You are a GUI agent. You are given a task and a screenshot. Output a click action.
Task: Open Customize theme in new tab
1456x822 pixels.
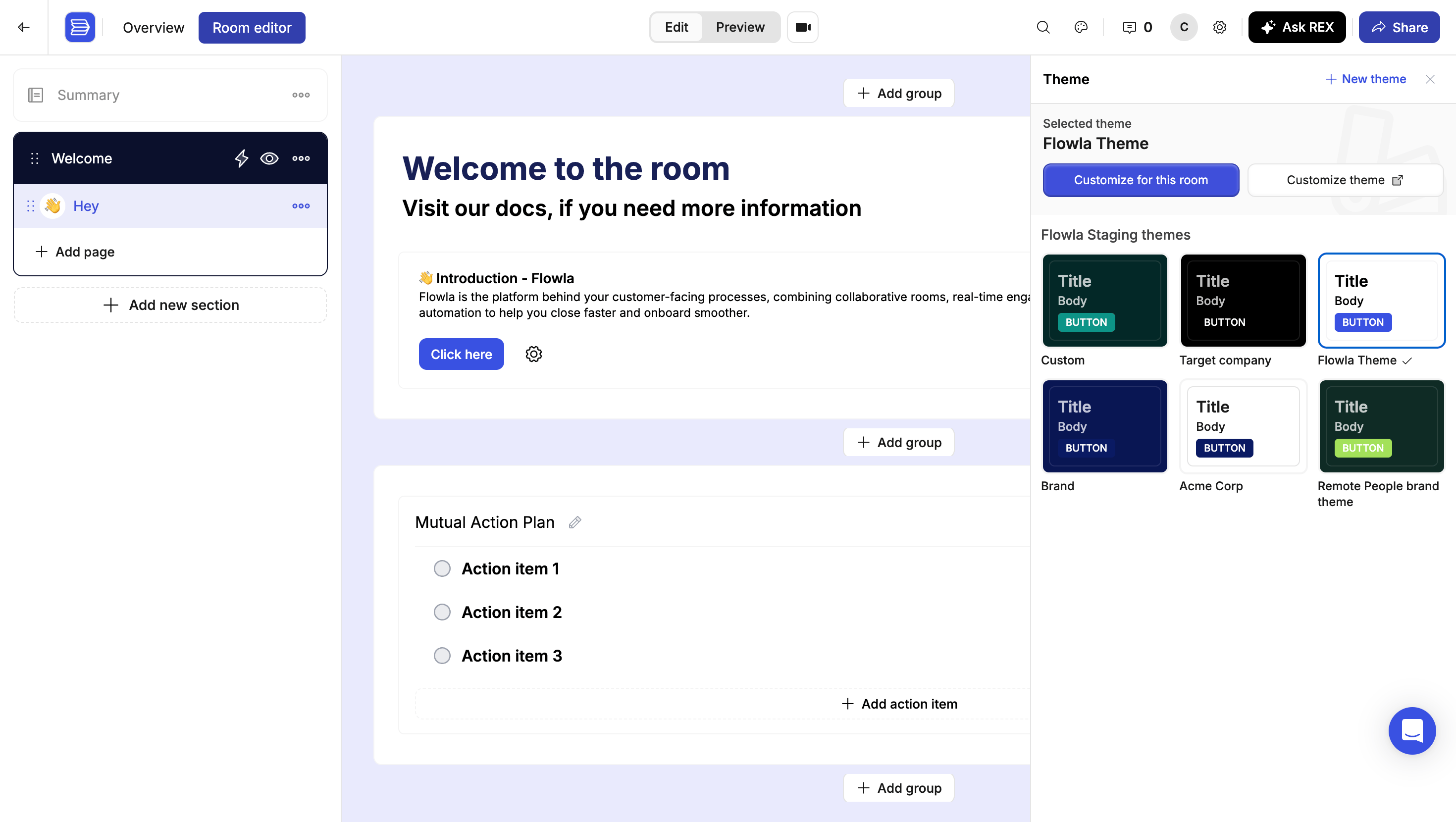(1345, 180)
